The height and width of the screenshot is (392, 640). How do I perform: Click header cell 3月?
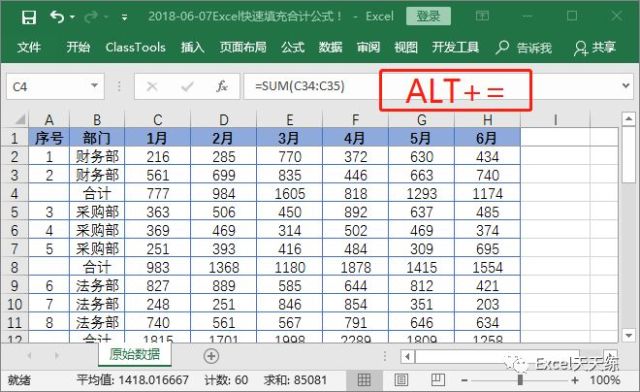pos(289,138)
